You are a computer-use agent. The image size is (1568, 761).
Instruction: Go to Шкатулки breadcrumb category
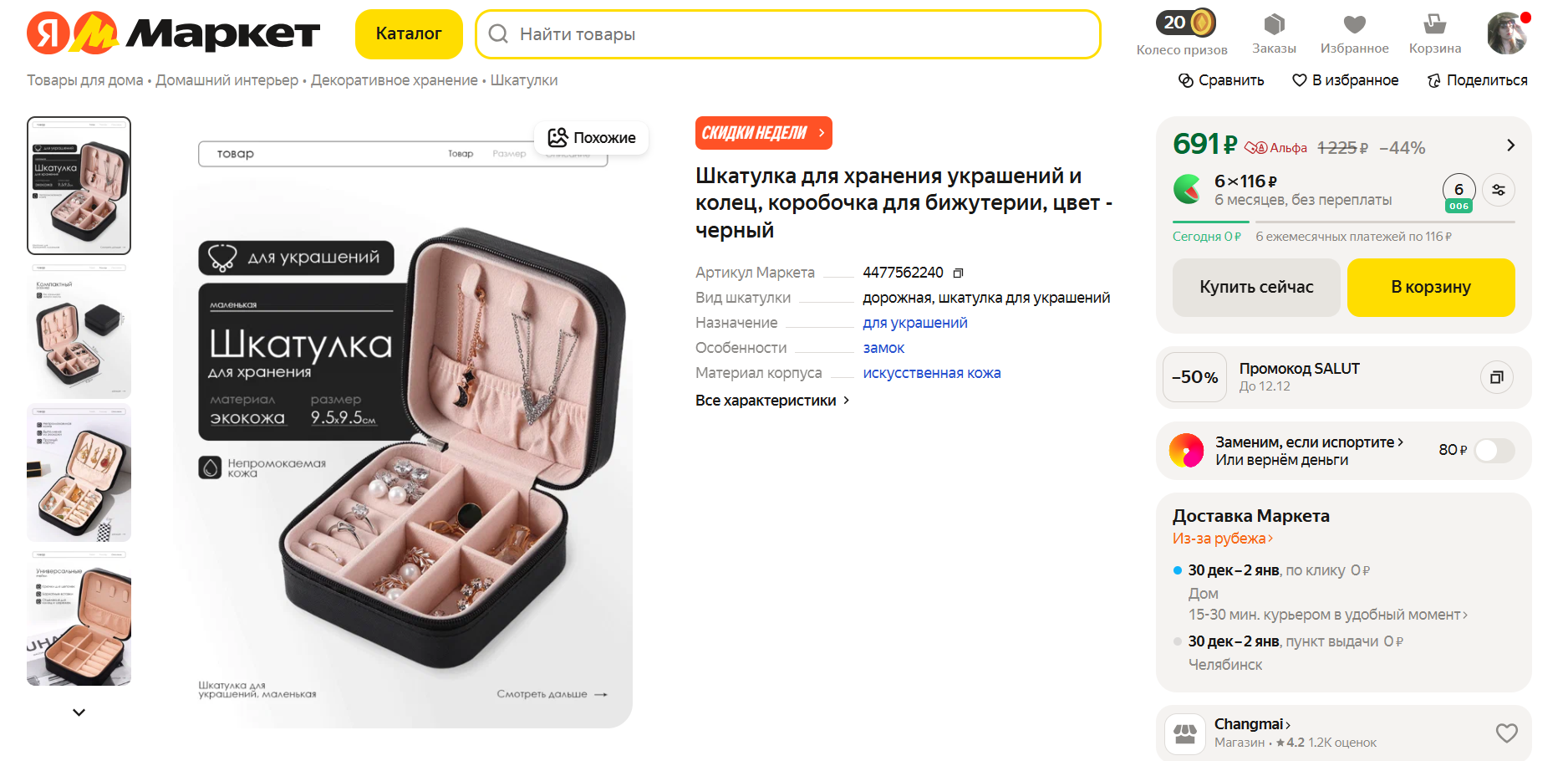point(524,80)
